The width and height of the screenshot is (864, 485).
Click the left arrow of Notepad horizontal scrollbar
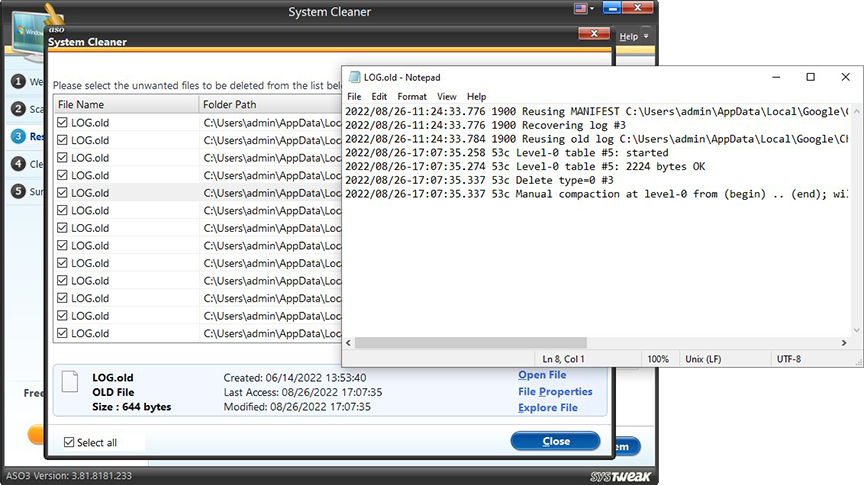point(348,343)
